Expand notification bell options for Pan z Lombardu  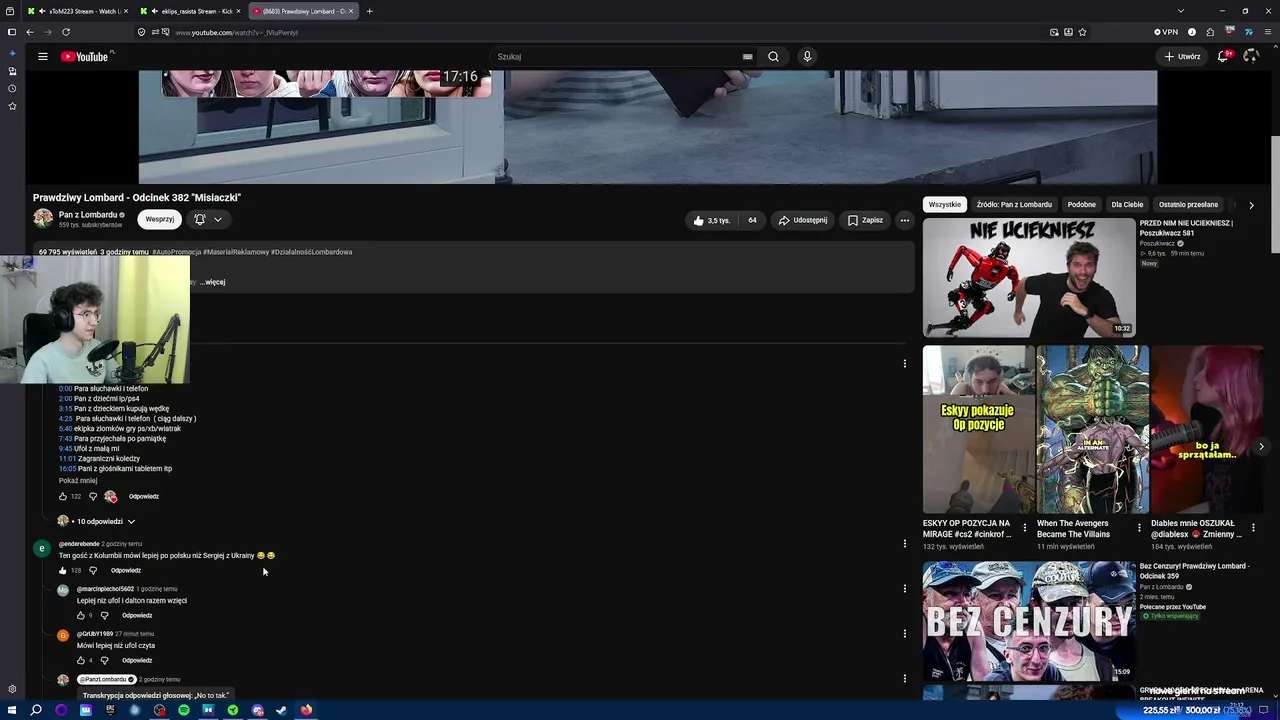(207, 220)
